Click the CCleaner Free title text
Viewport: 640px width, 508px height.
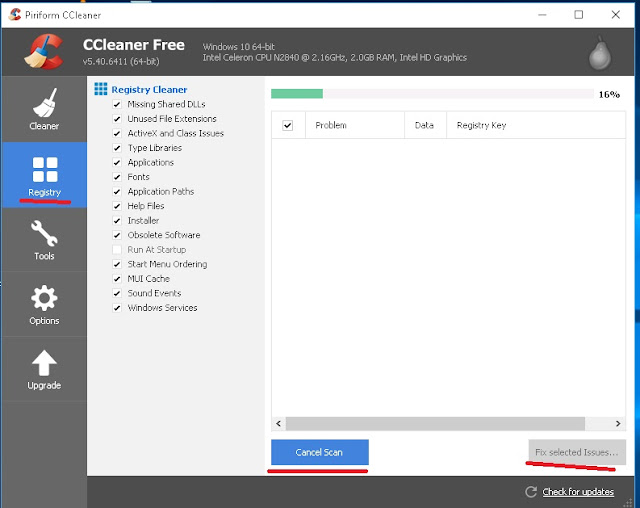click(134, 44)
